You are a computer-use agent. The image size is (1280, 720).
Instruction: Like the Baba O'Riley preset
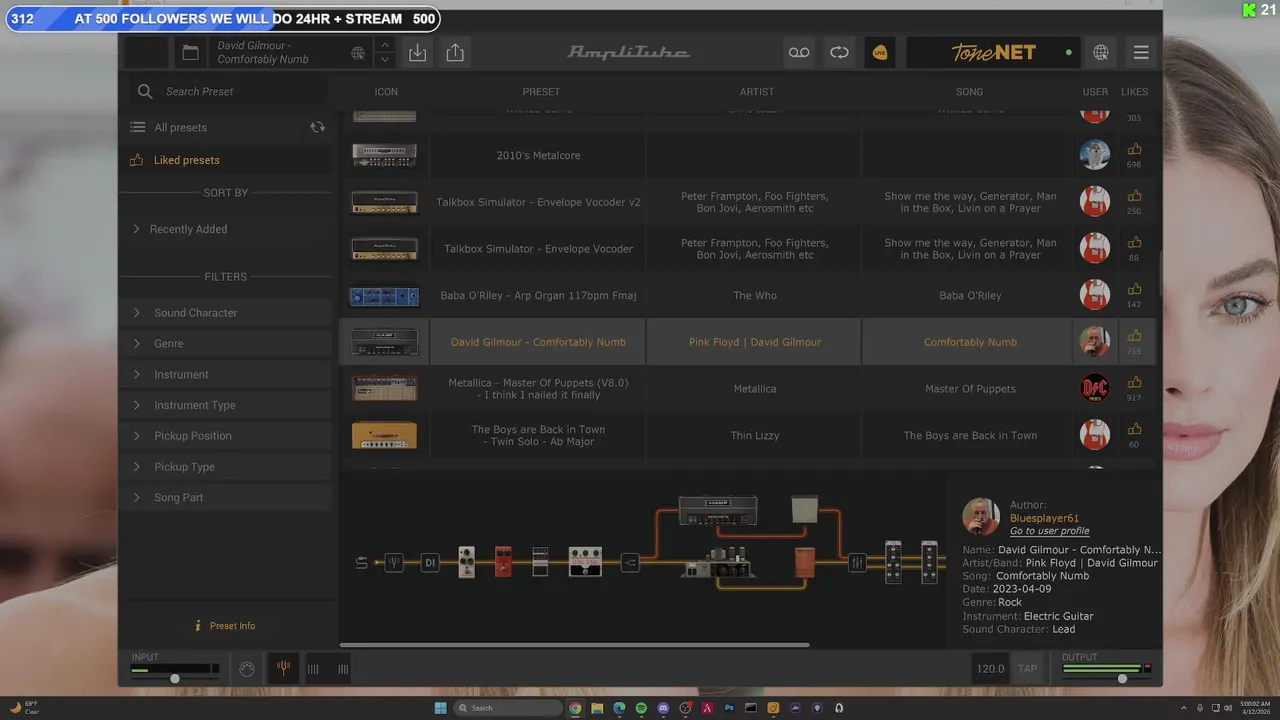tap(1134, 290)
